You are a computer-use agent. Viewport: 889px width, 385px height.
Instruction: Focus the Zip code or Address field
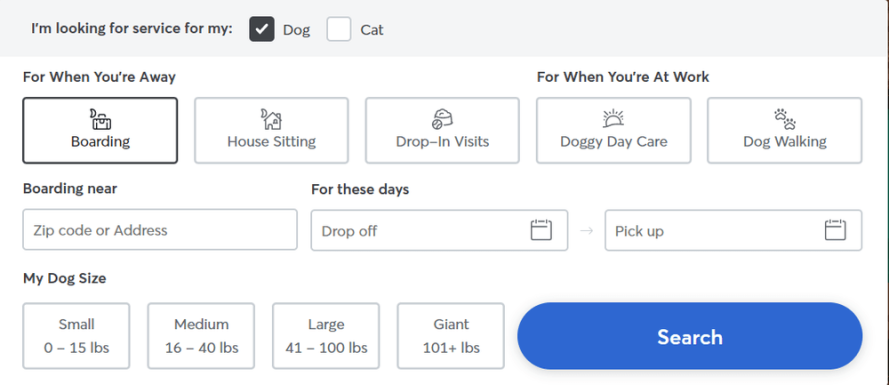(x=160, y=230)
